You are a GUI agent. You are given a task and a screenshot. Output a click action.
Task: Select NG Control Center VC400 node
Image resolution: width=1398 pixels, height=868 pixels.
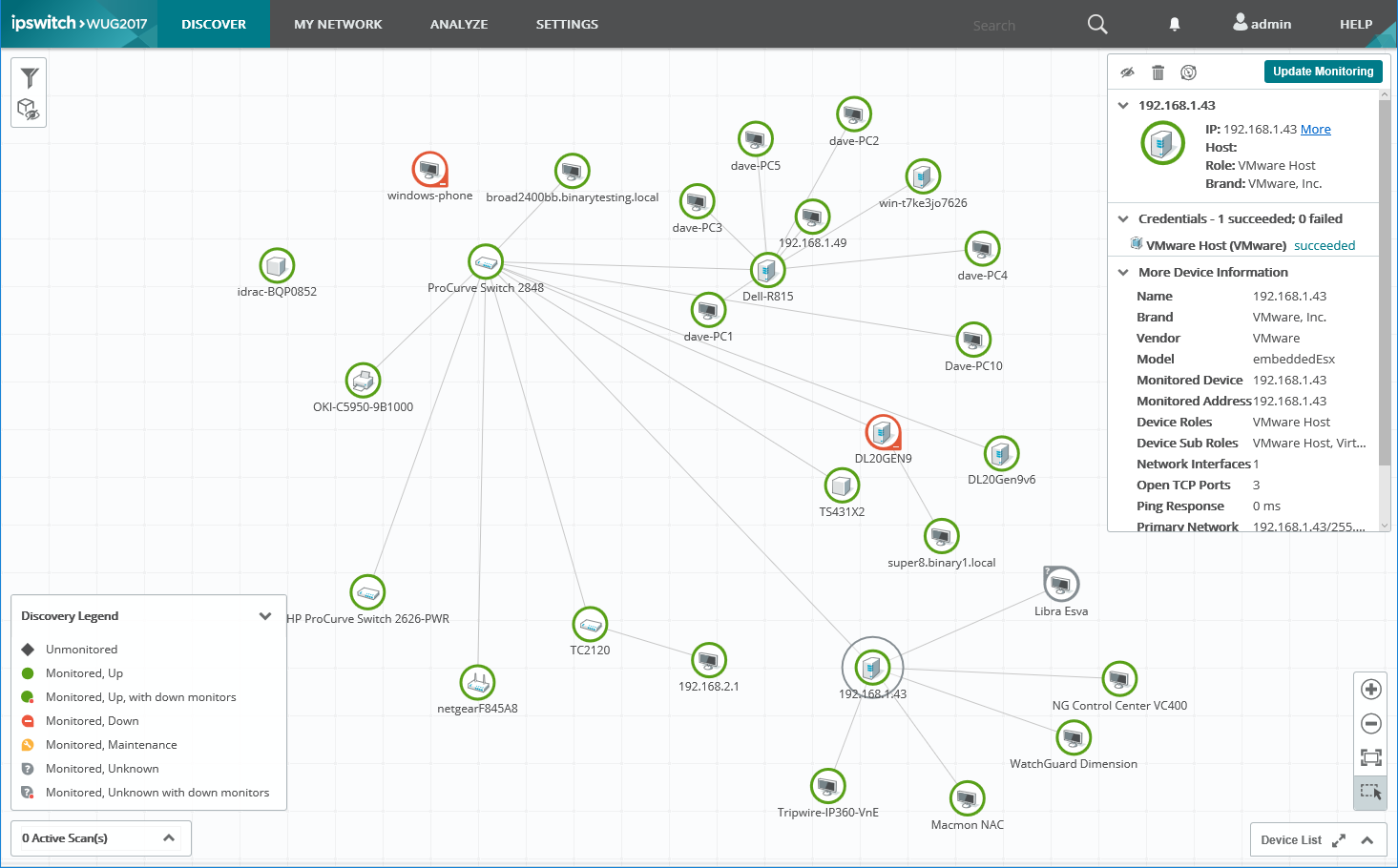[1119, 679]
